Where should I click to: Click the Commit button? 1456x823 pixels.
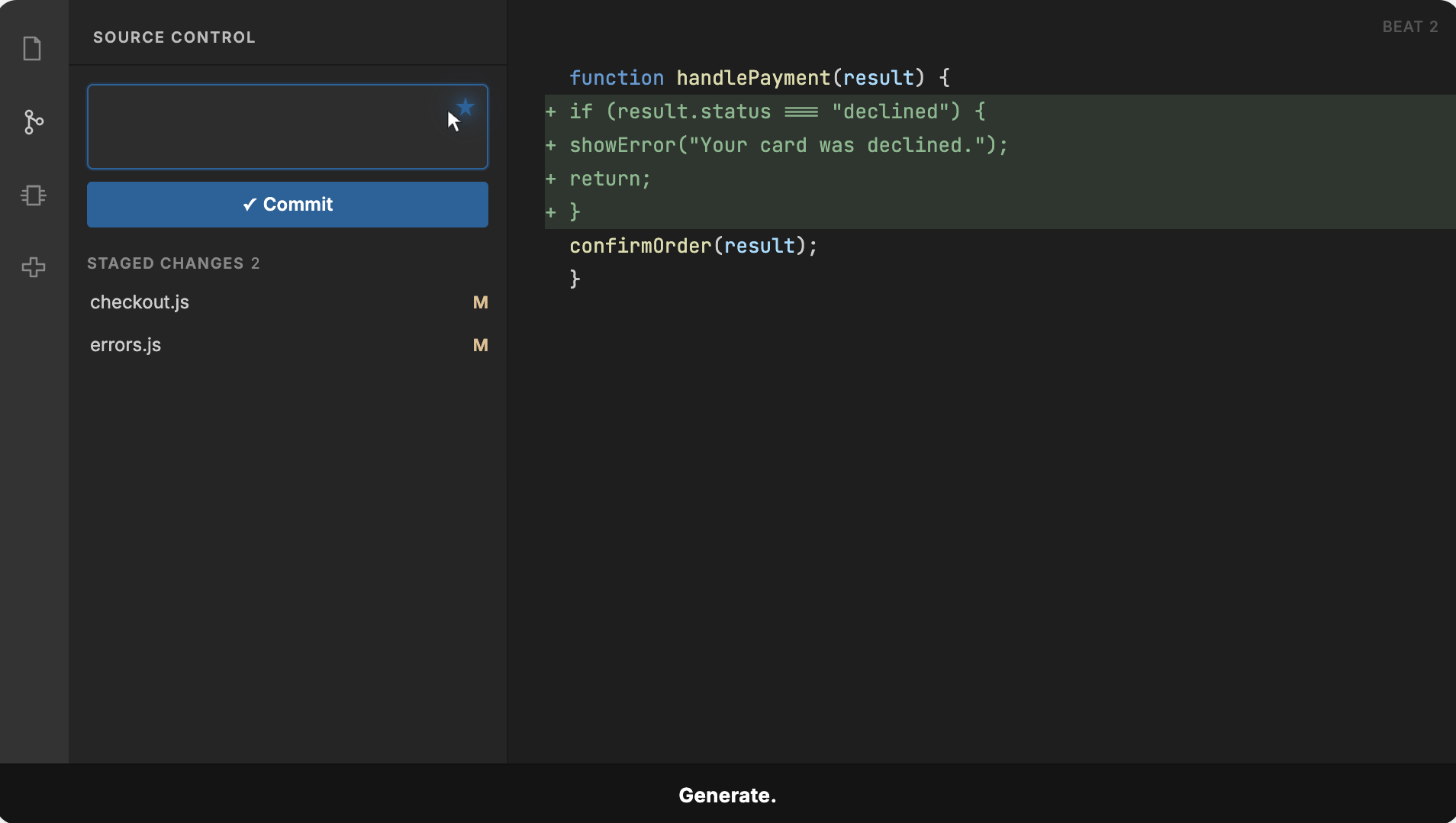(x=288, y=205)
